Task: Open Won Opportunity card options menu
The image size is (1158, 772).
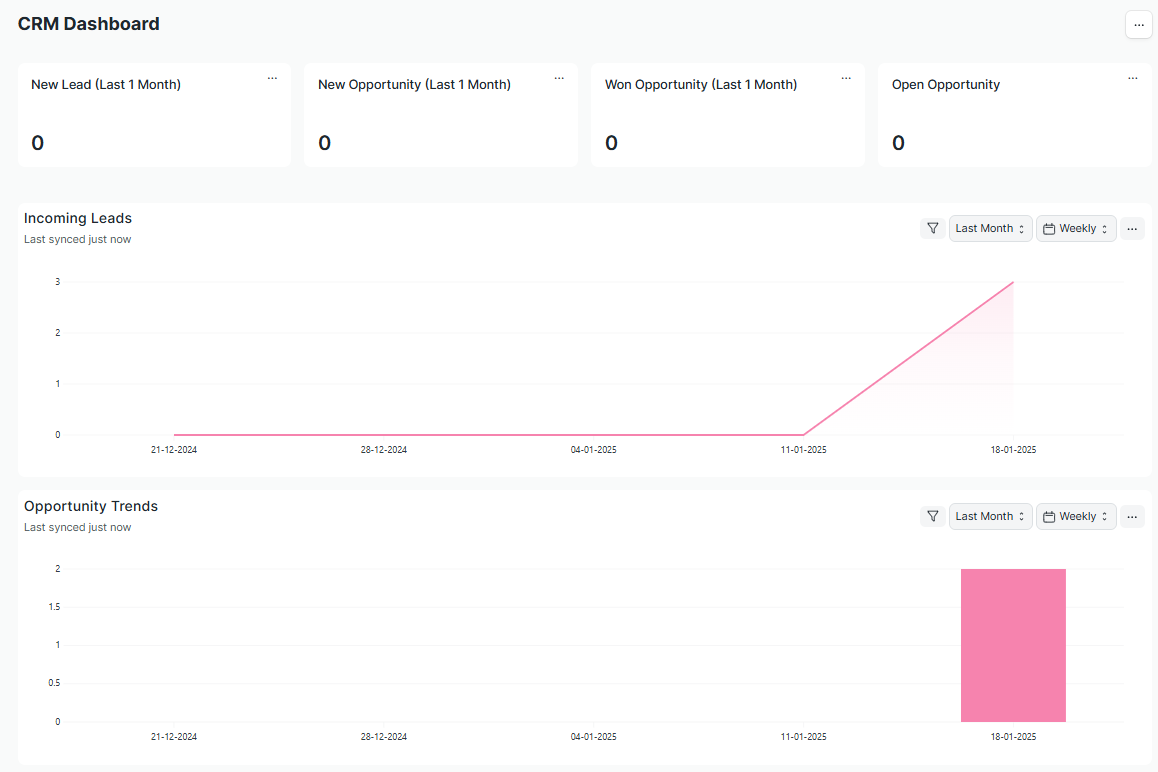Action: [846, 78]
